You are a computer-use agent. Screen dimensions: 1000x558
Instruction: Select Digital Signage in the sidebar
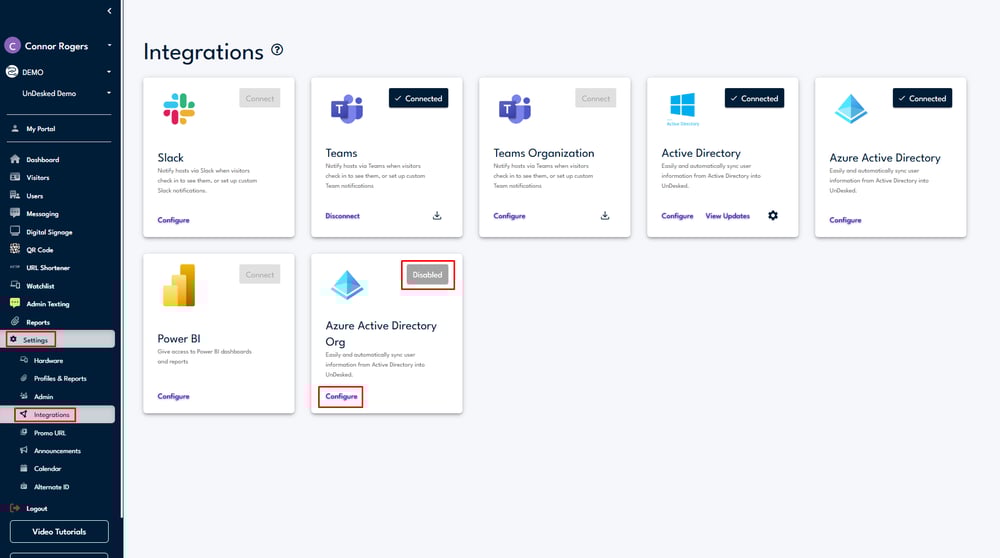(49, 232)
